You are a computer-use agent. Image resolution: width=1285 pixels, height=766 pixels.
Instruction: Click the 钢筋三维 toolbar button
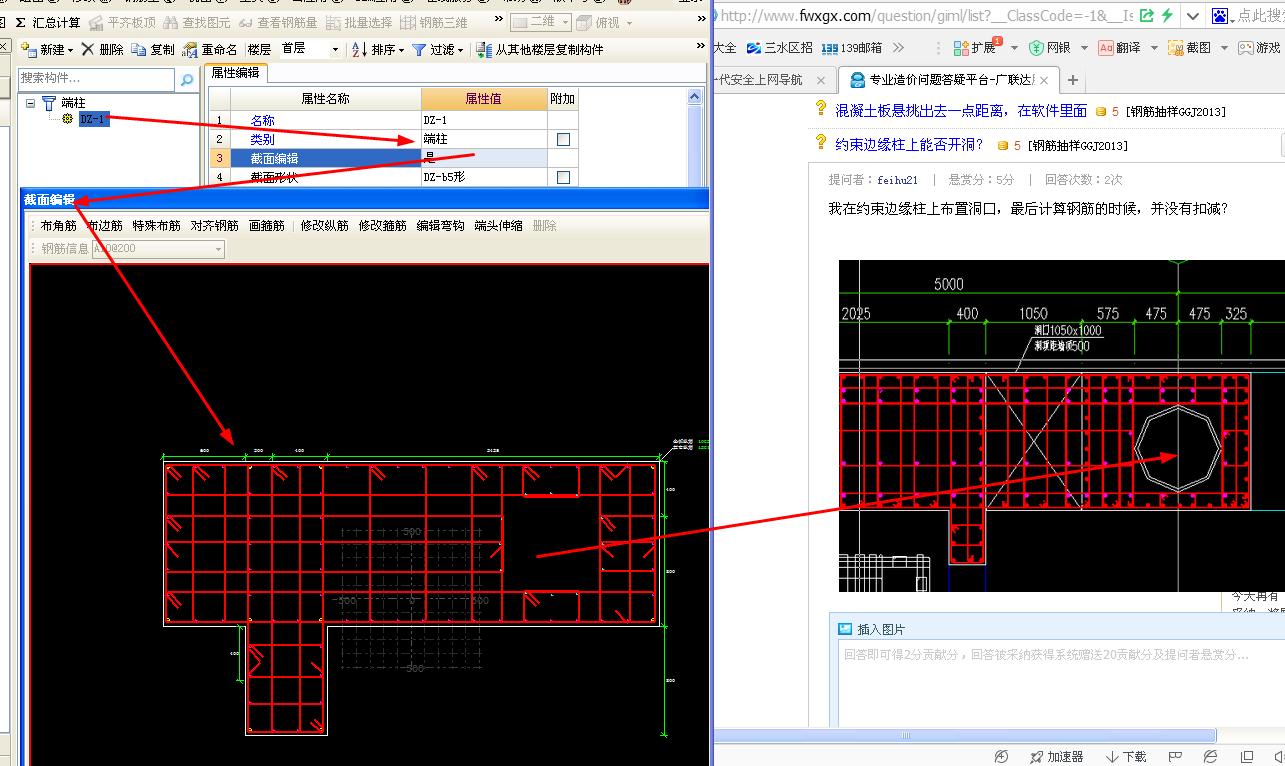[x=433, y=22]
